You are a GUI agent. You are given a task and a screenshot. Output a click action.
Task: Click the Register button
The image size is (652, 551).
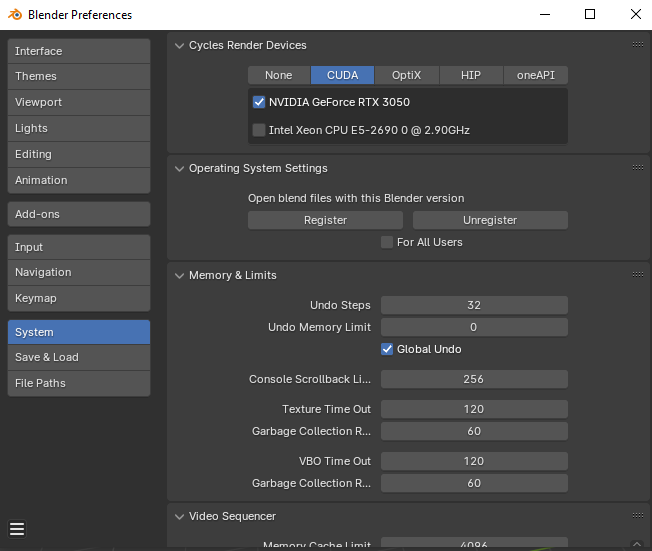[325, 220]
